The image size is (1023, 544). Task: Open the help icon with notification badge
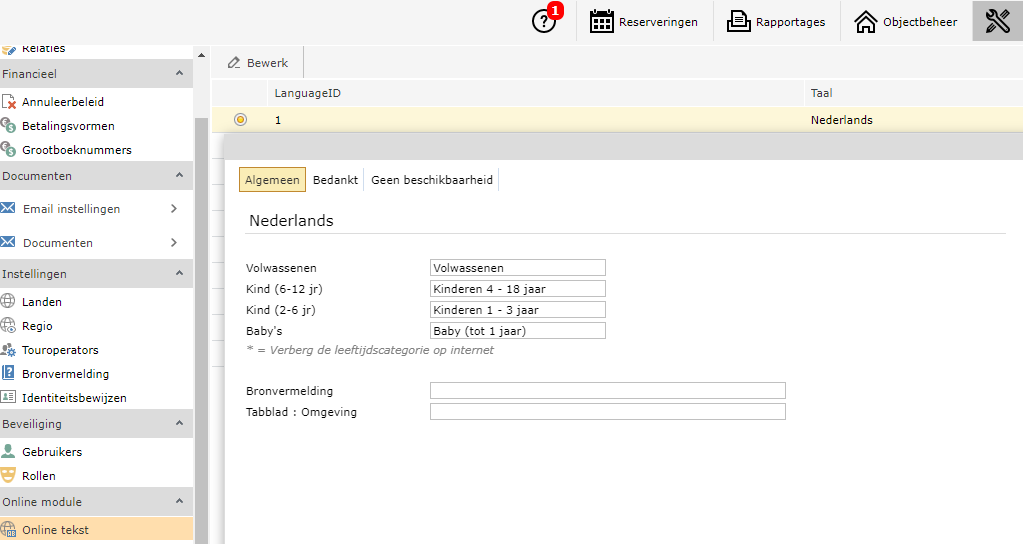pos(544,22)
